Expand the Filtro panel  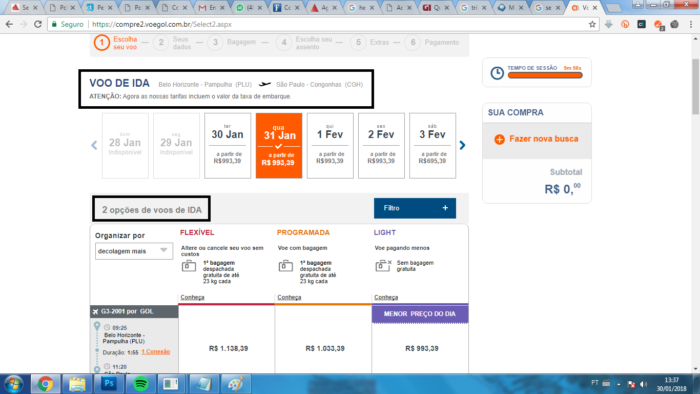[415, 208]
